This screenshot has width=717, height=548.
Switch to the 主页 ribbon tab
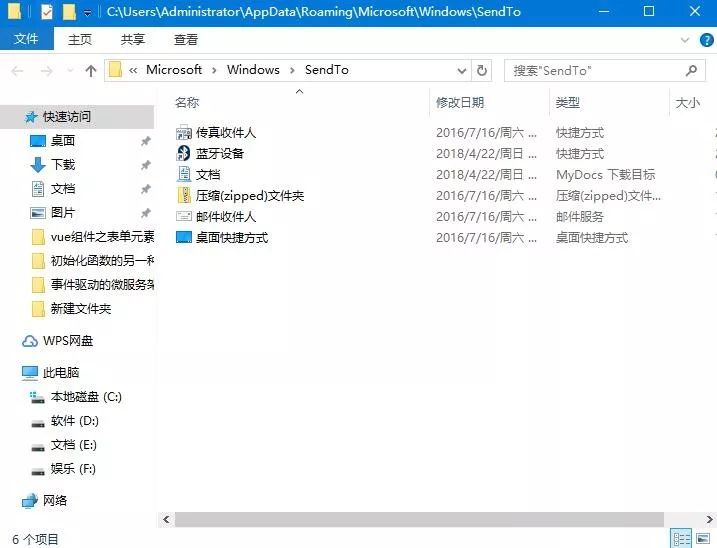80,39
